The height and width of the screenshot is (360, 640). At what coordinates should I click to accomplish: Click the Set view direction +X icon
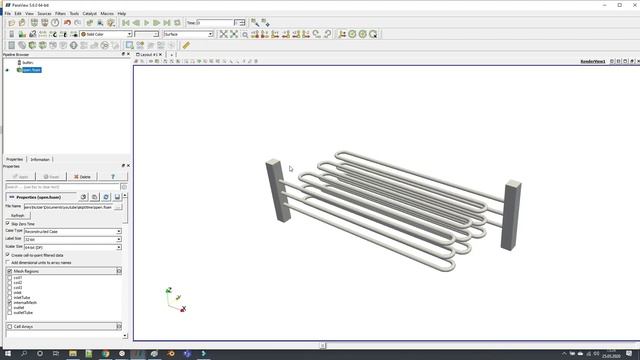click(255, 34)
